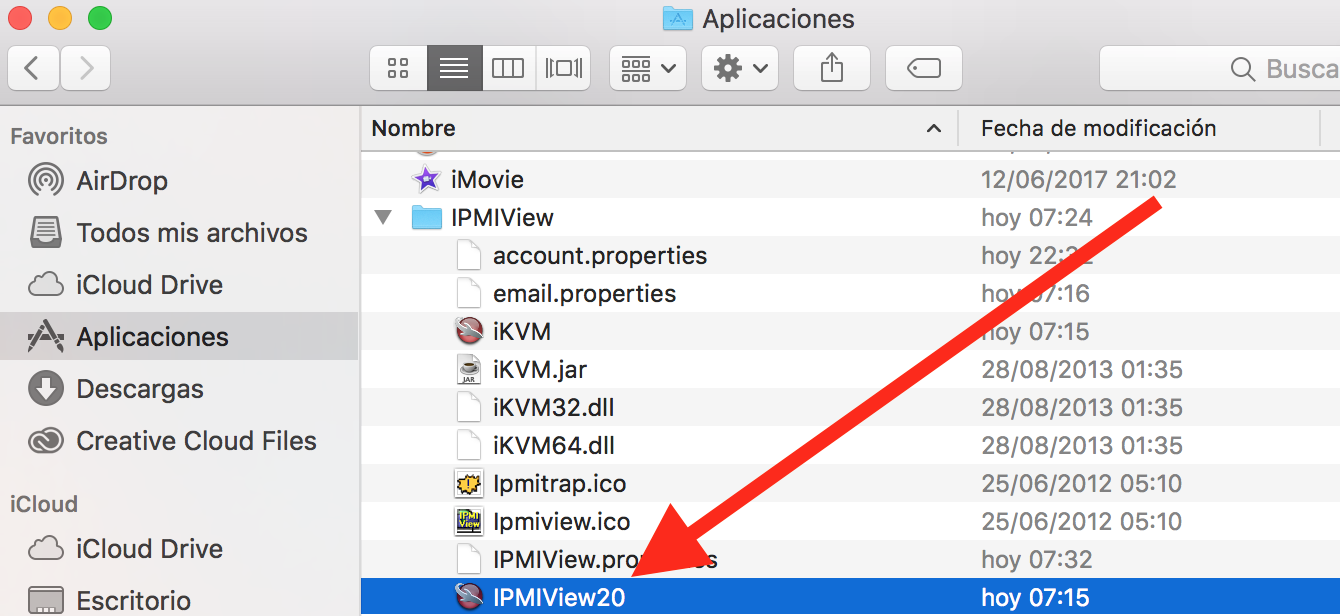Collapse the IPMIView folder disclosure triangle

point(383,218)
